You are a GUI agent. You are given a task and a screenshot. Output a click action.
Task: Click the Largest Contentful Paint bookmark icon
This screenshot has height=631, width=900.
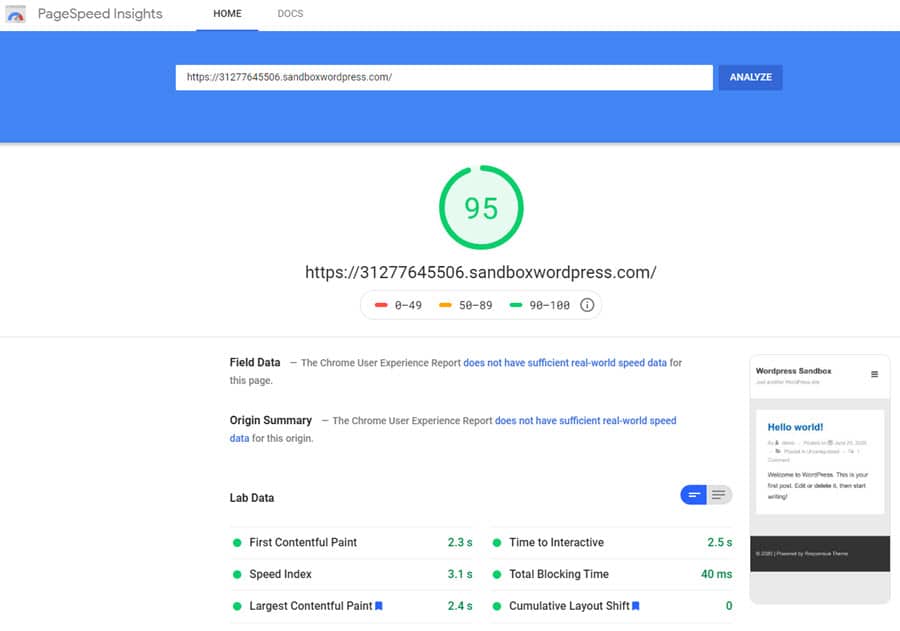tap(379, 606)
